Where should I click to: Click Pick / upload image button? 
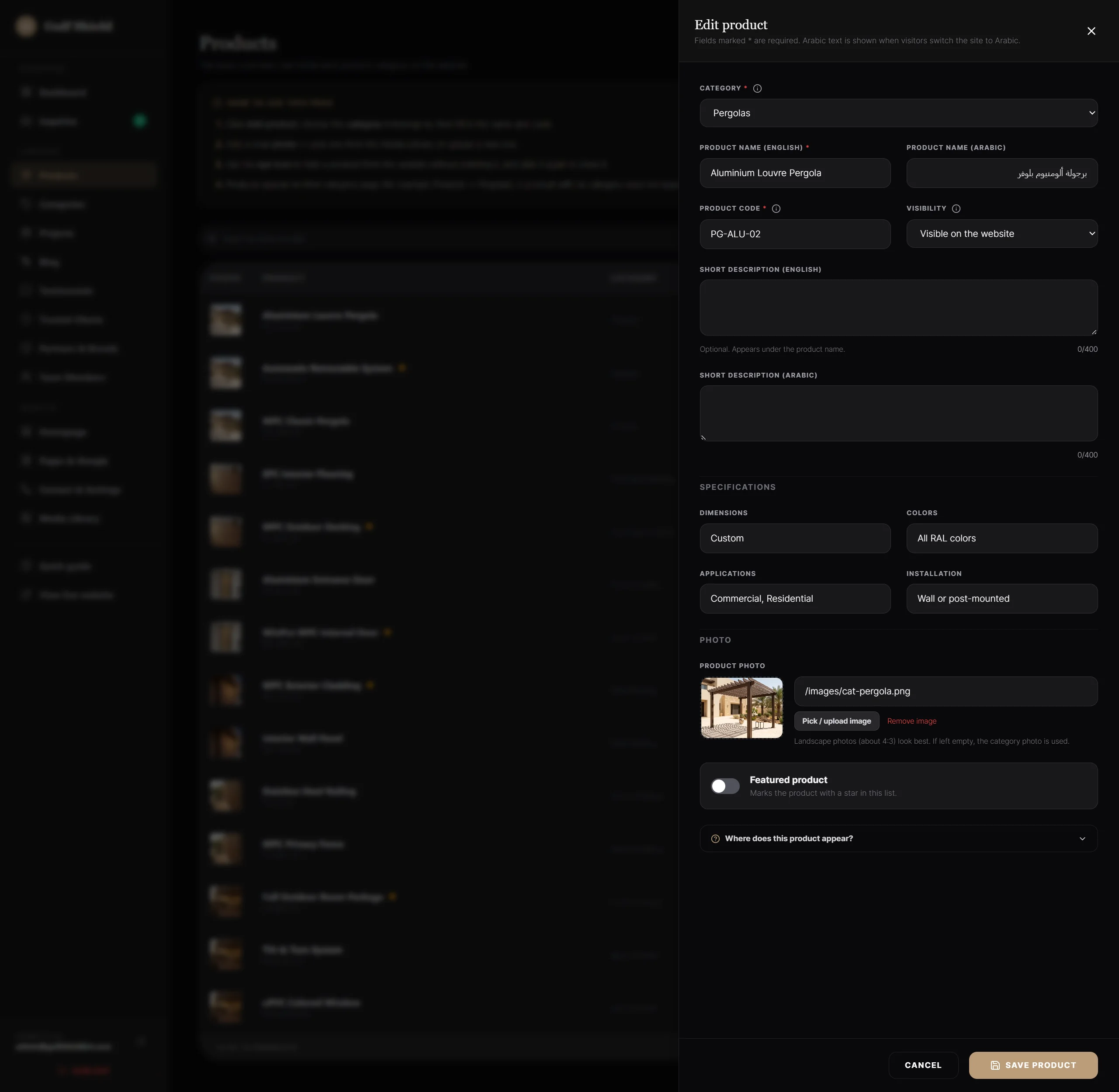click(x=836, y=721)
